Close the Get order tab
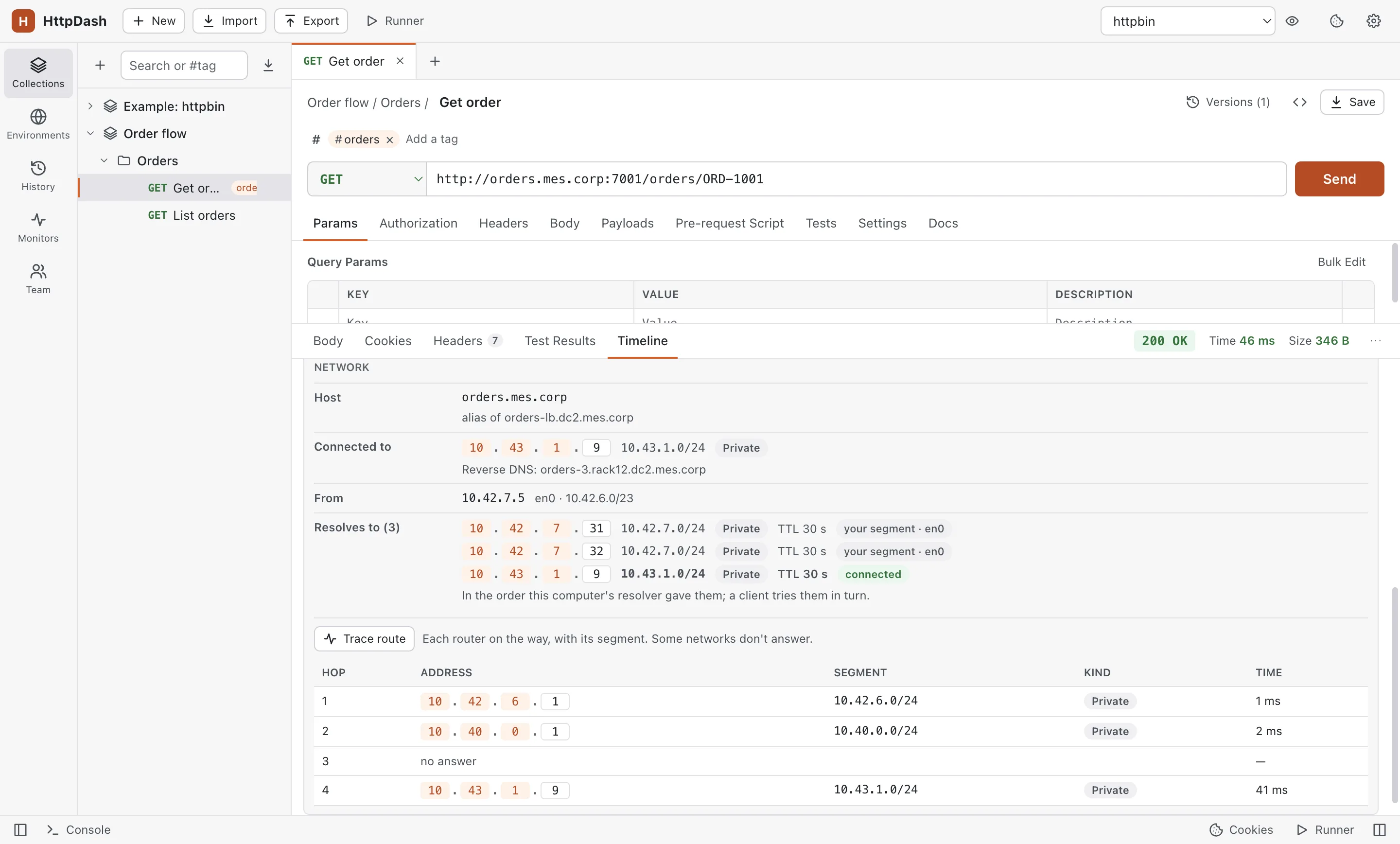Screen dimensions: 1400x844 coord(400,61)
